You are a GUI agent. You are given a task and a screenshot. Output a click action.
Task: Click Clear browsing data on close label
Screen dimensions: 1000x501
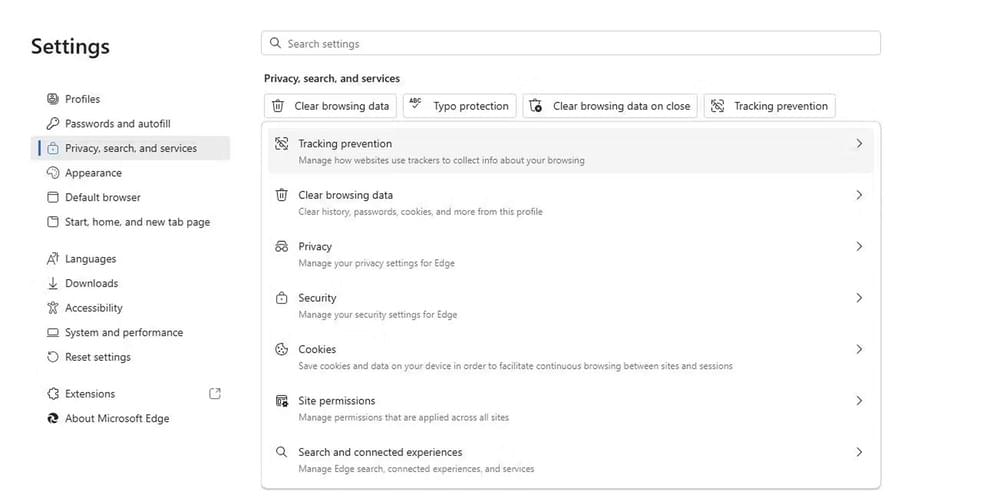[621, 106]
